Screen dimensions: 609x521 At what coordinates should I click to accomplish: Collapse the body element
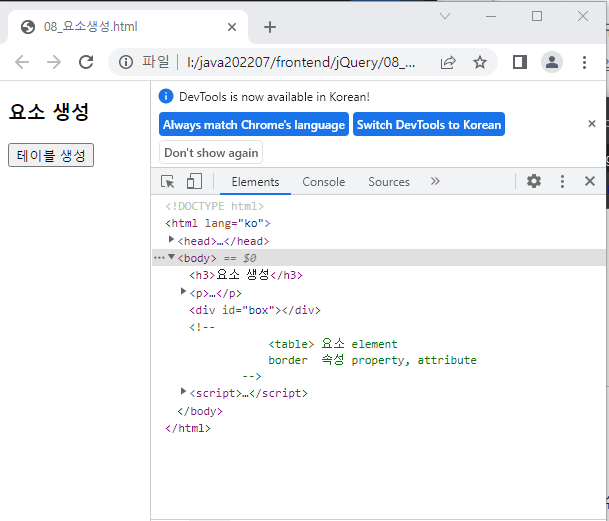pos(171,257)
